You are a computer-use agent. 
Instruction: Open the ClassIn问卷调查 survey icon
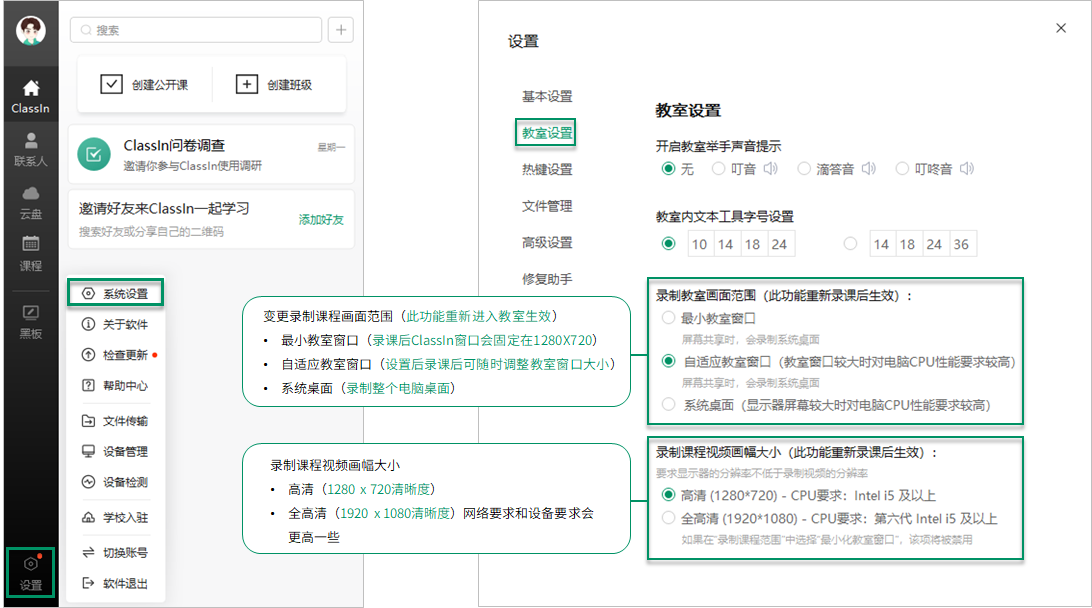[x=94, y=154]
